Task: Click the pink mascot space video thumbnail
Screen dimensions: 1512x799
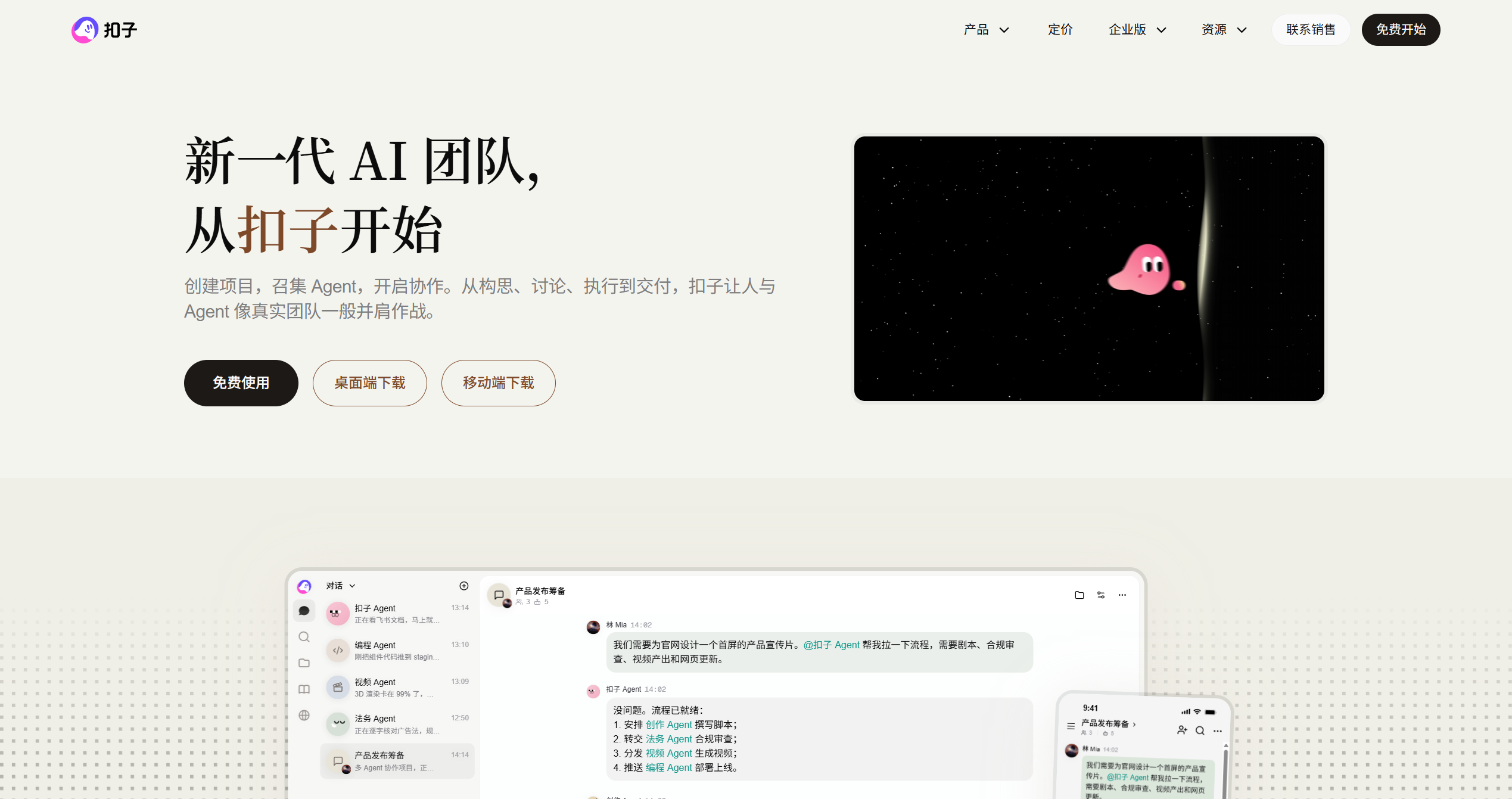Action: tap(1089, 269)
